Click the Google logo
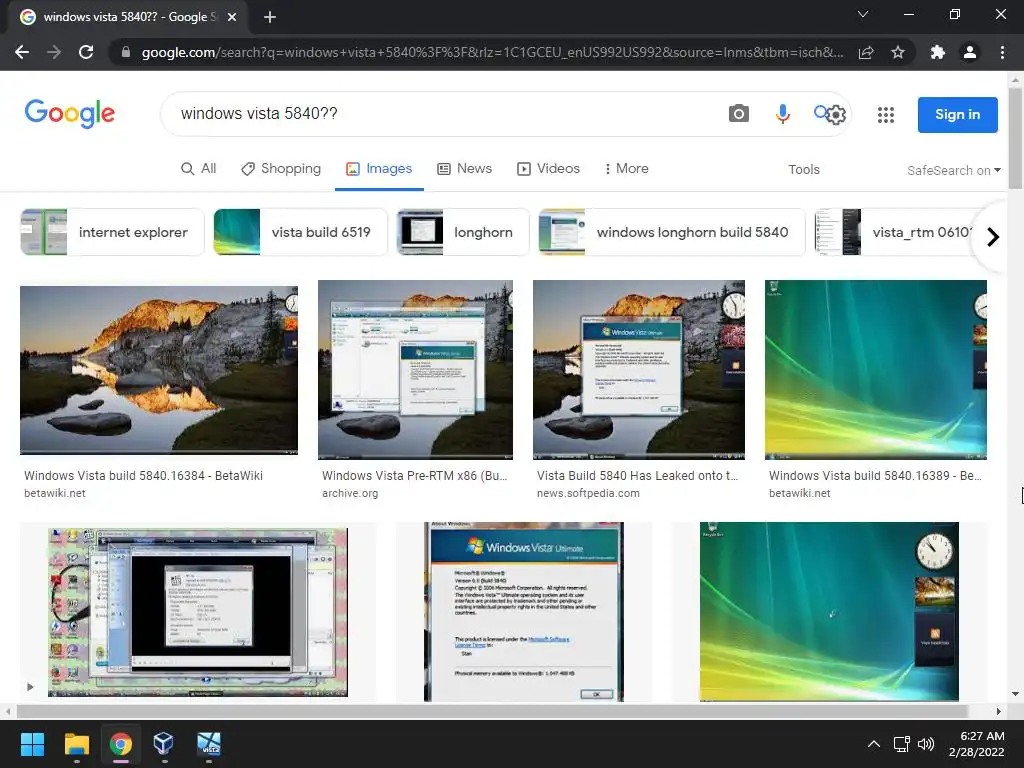1024x768 pixels. click(70, 114)
